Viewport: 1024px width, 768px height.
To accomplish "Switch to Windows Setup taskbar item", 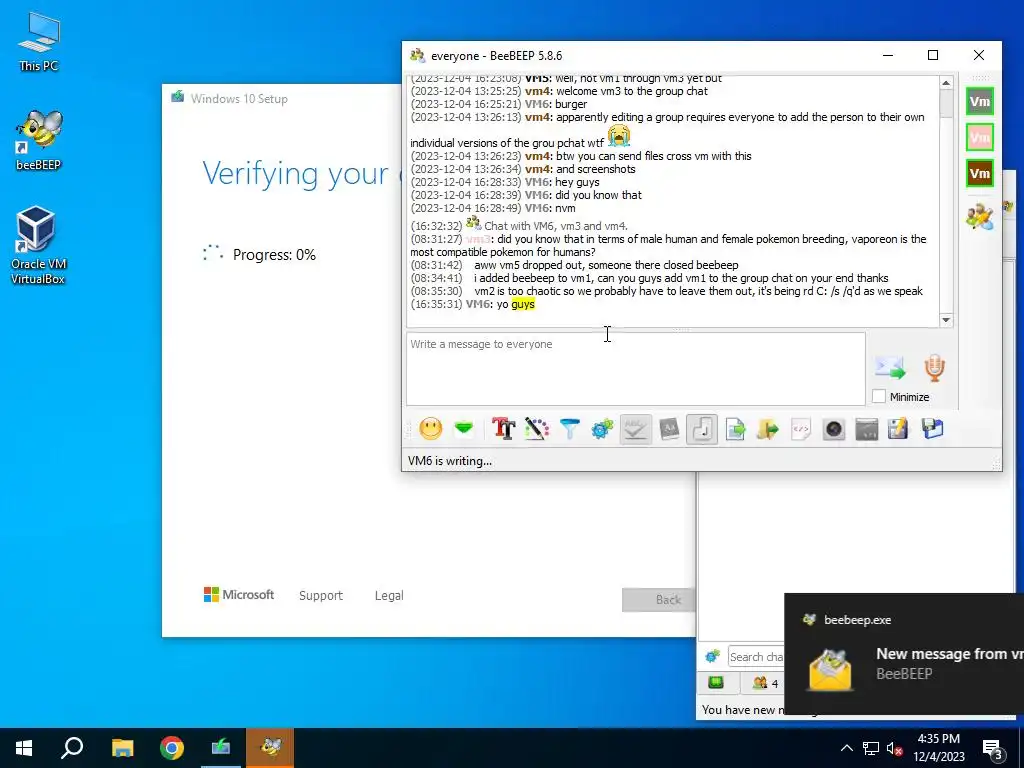I will click(x=221, y=748).
